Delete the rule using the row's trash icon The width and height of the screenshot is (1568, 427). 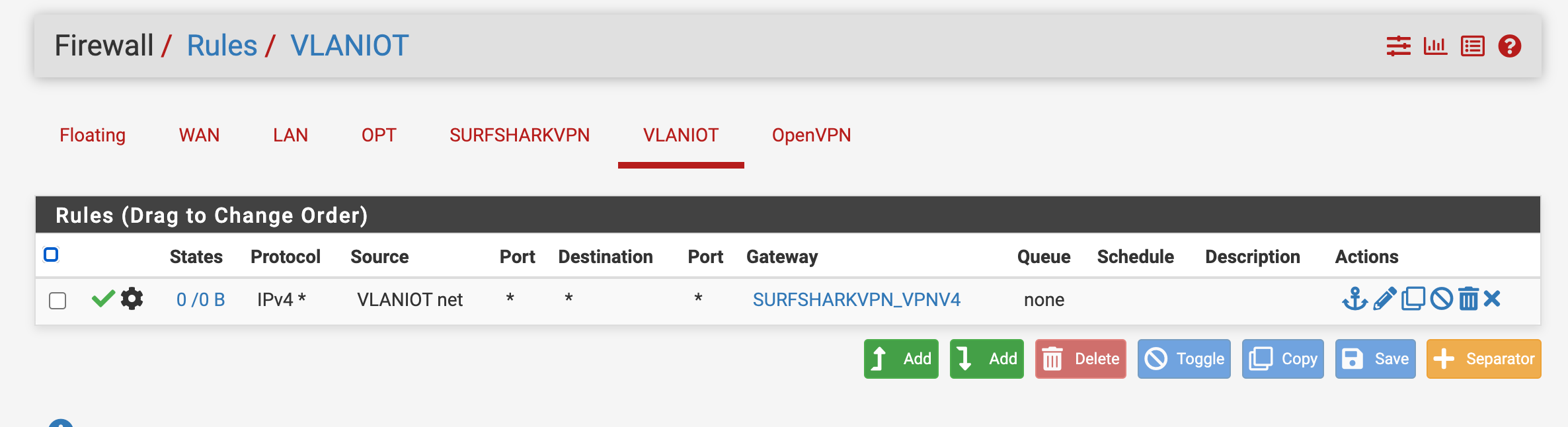(x=1468, y=299)
